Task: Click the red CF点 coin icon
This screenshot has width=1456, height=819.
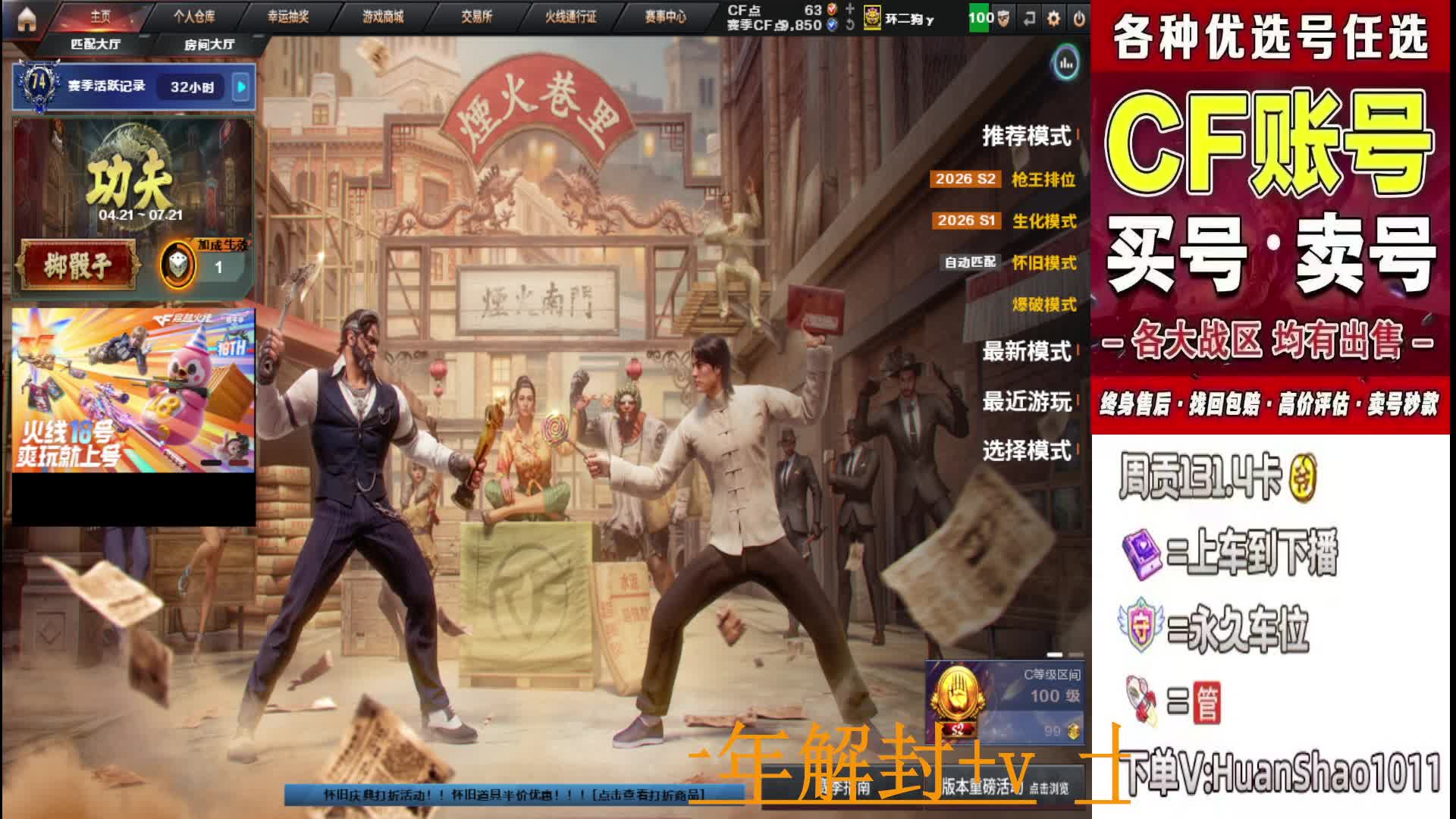Action: 833,9
